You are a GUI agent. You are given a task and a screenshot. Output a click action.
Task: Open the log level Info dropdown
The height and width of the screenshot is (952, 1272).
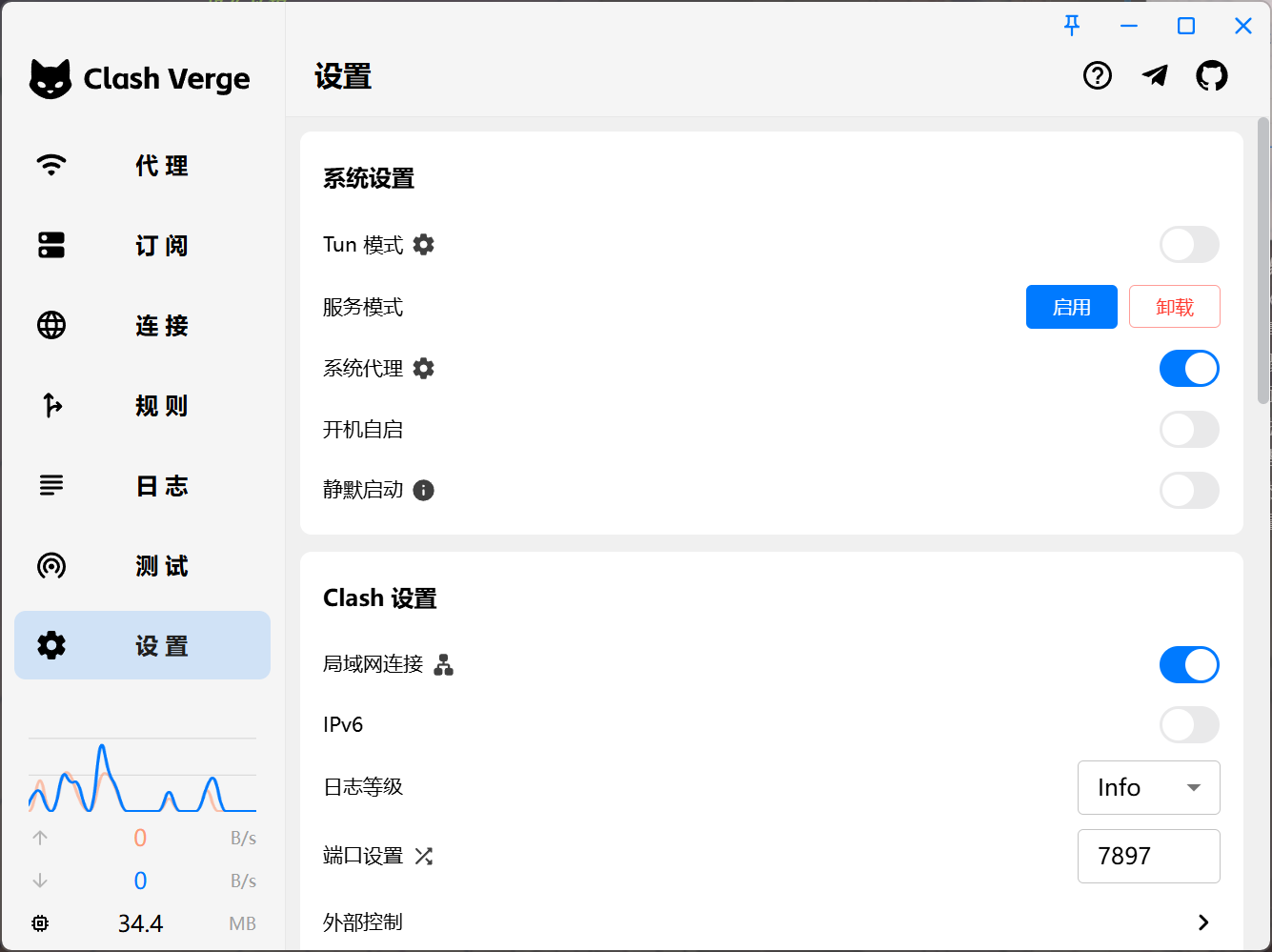point(1148,788)
